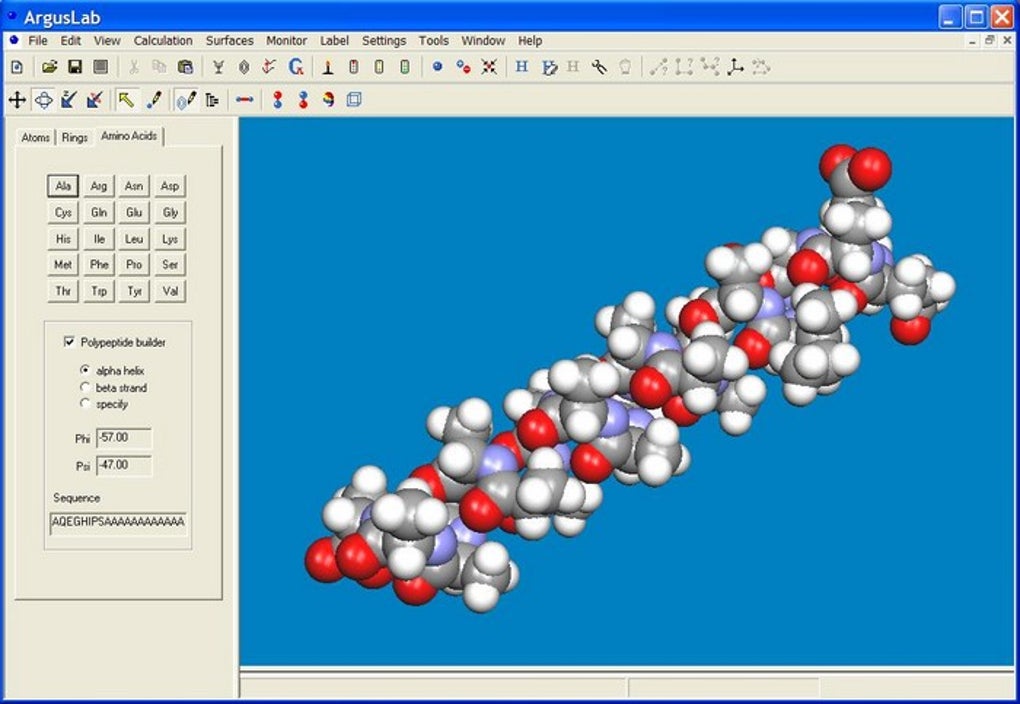Open the Surfaces menu

[230, 40]
